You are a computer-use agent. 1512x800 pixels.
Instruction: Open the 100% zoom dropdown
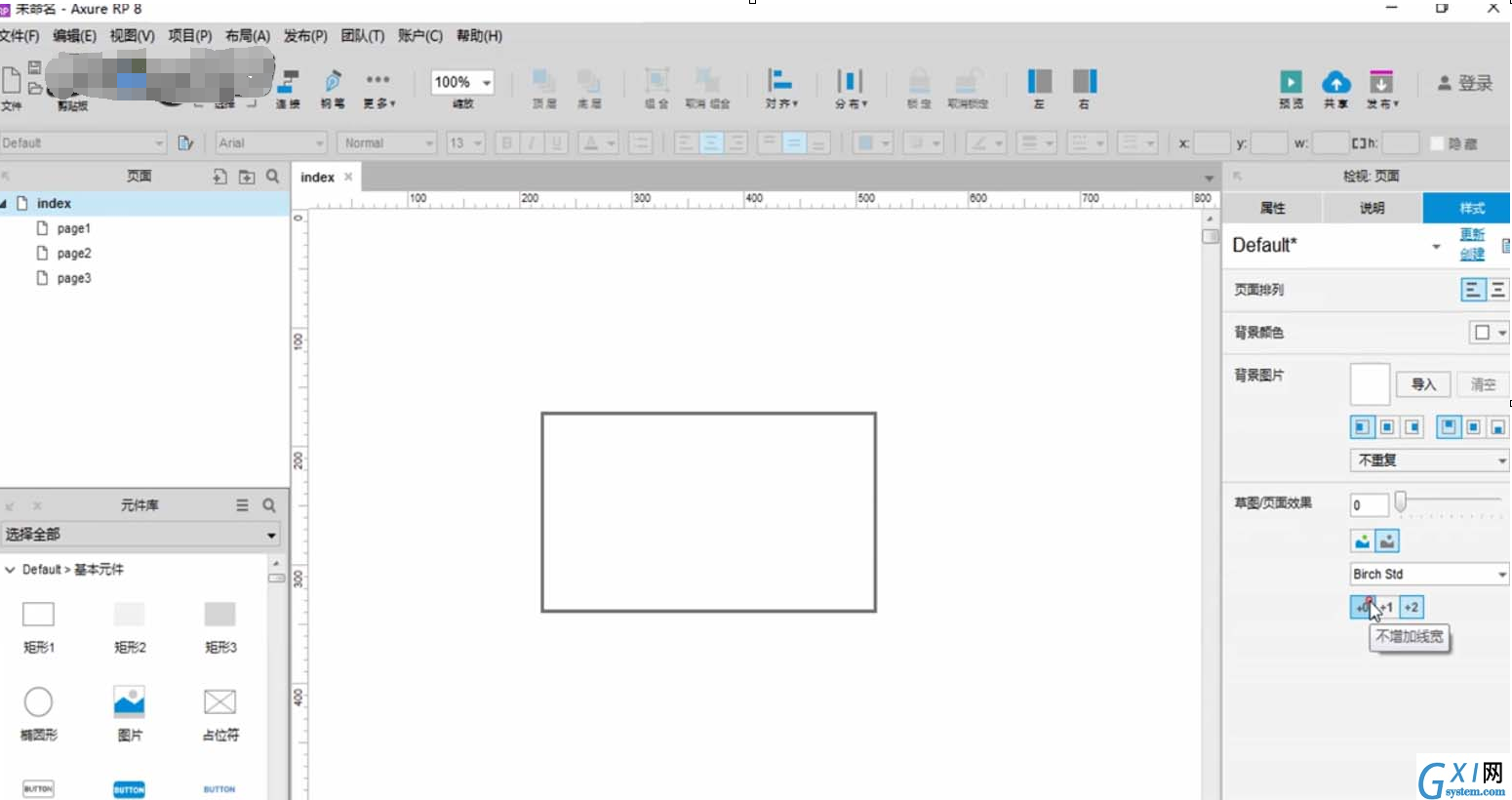(486, 83)
